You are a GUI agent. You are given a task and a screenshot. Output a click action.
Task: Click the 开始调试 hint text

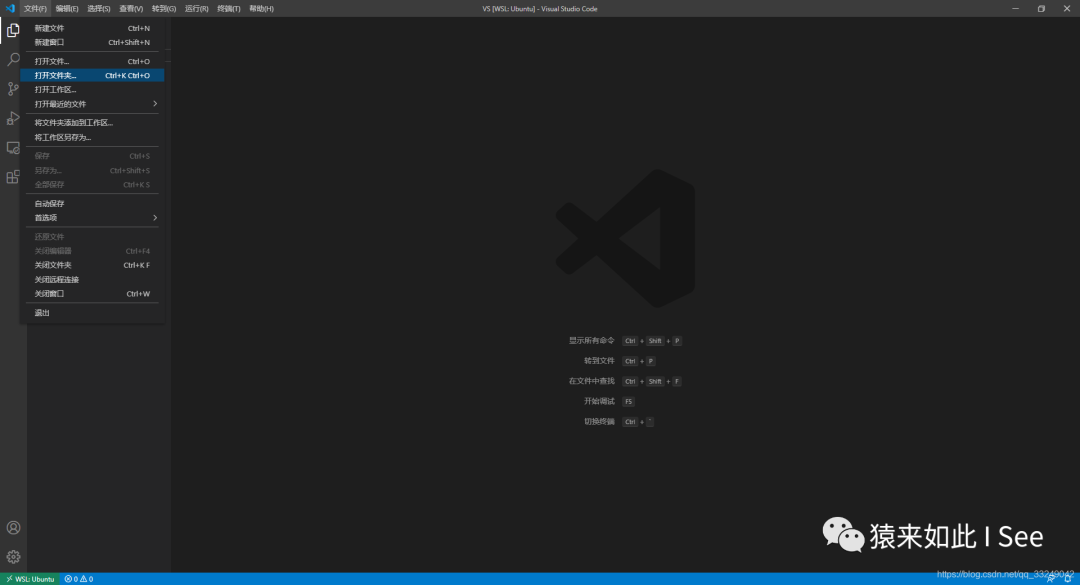click(599, 401)
